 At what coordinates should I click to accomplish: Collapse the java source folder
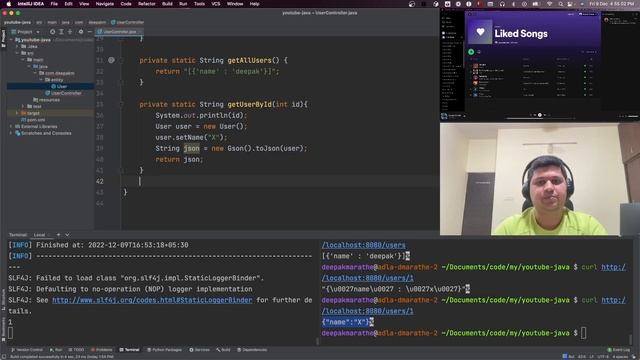[x=29, y=66]
